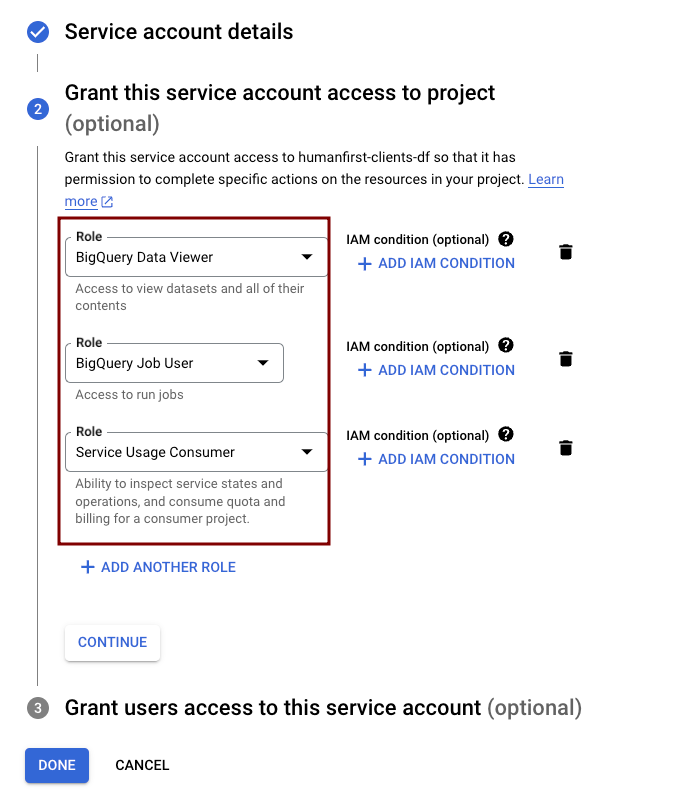Expand Grant users access to this service account
Screen dimensions: 677x801
click(322, 708)
